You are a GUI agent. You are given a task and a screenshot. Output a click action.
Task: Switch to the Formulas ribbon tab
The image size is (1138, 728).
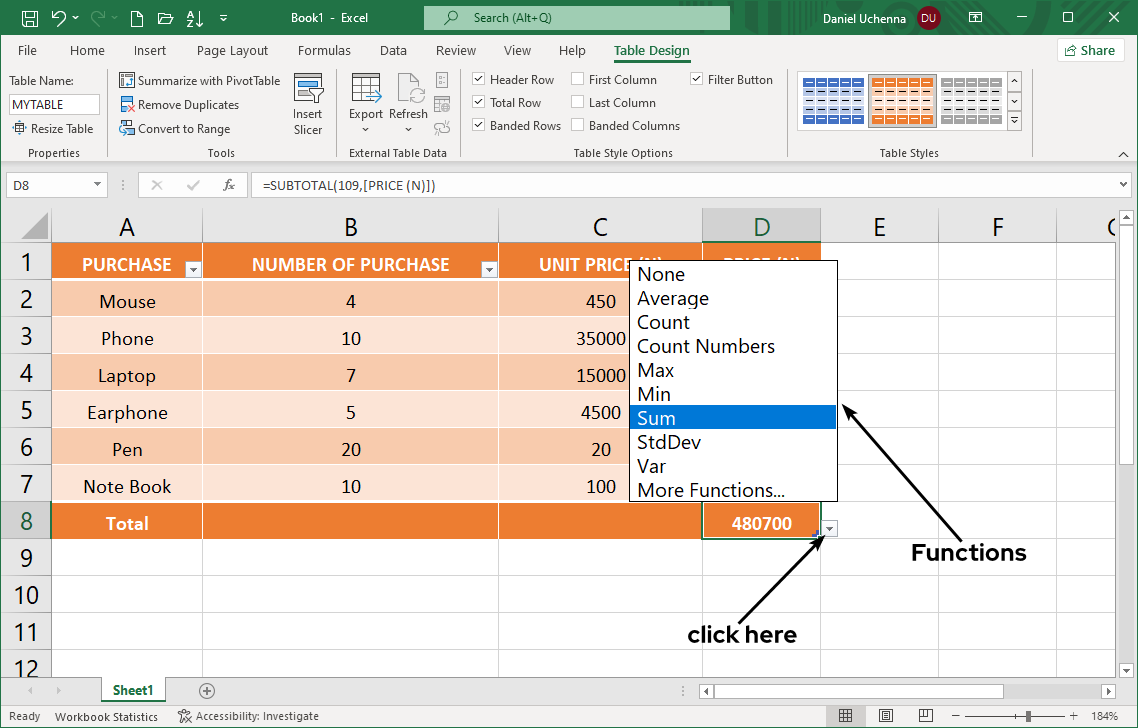(324, 50)
